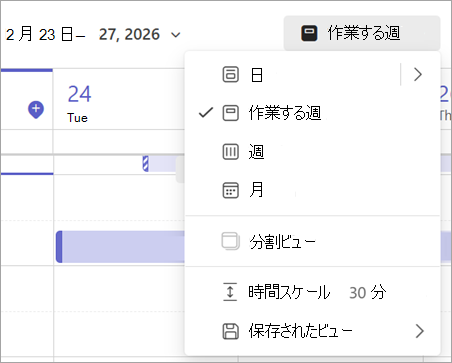
Task: Click the purple location plus pin icon
Action: click(x=36, y=110)
